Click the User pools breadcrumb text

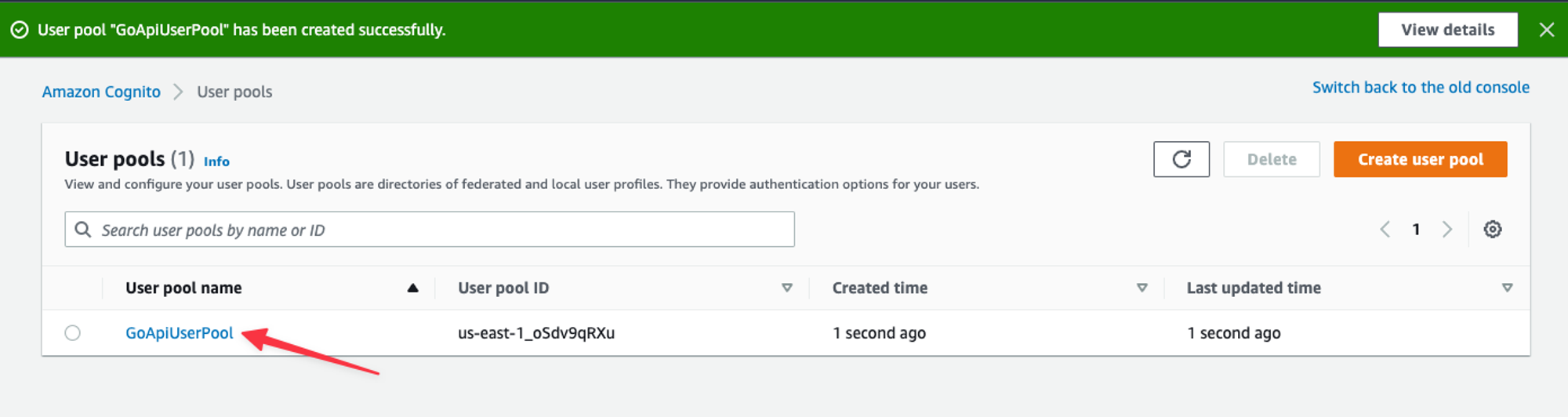(x=234, y=92)
